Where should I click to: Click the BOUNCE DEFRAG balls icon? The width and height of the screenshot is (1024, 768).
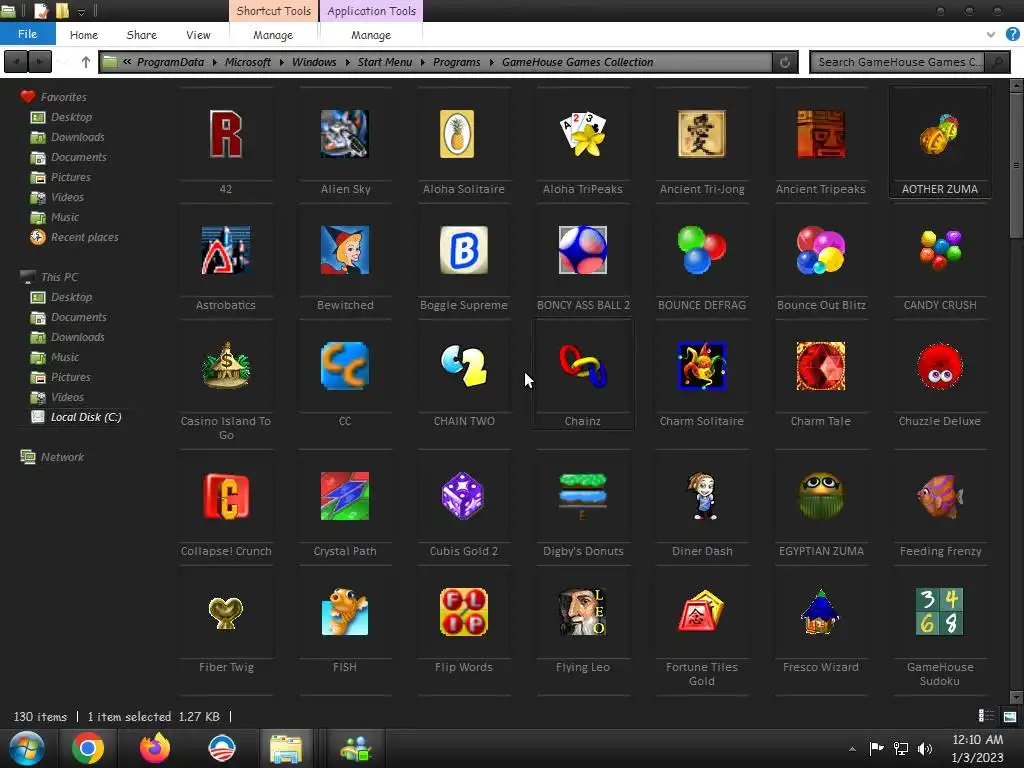point(701,250)
